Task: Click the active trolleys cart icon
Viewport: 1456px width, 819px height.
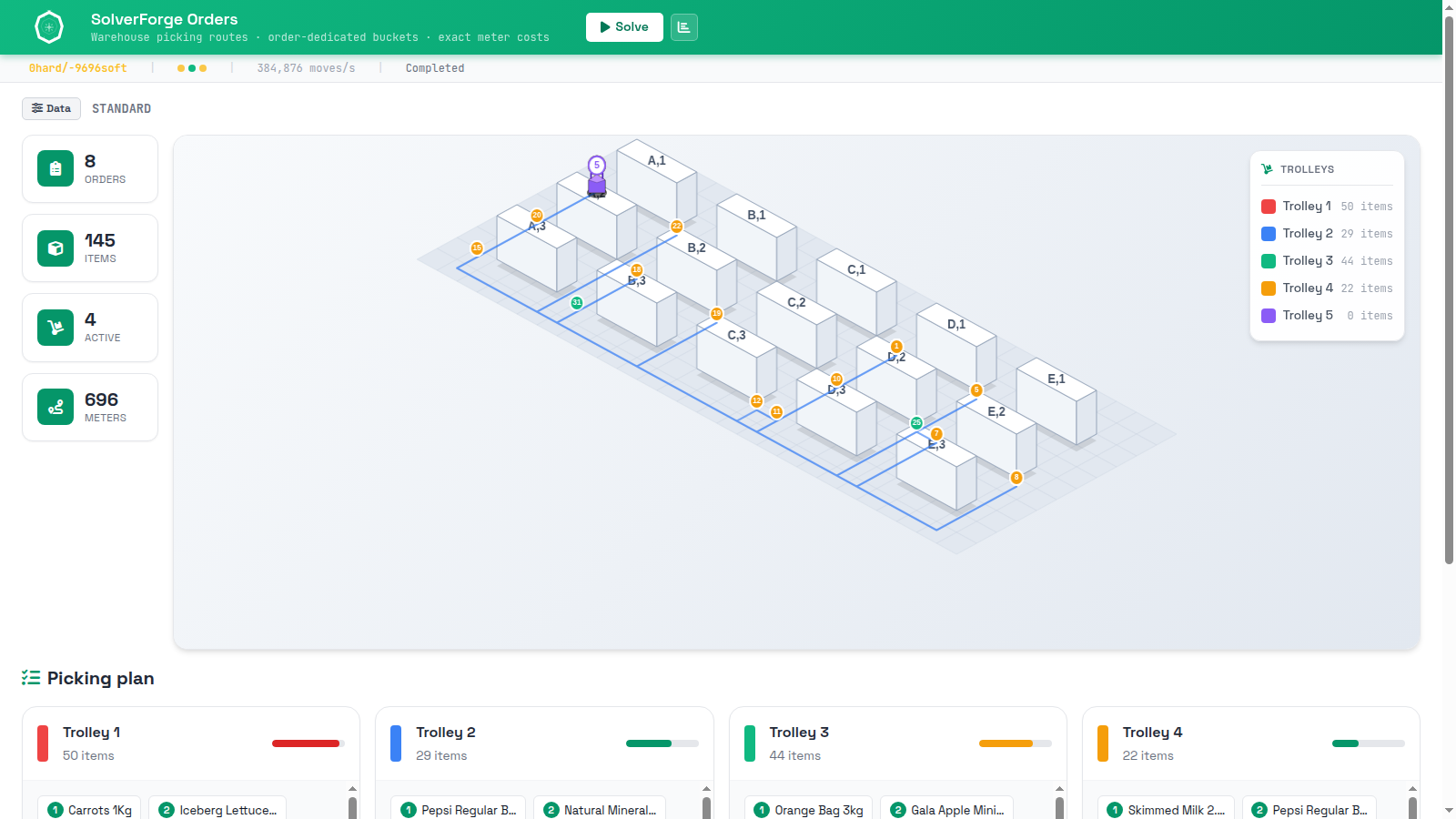Action: click(x=56, y=328)
